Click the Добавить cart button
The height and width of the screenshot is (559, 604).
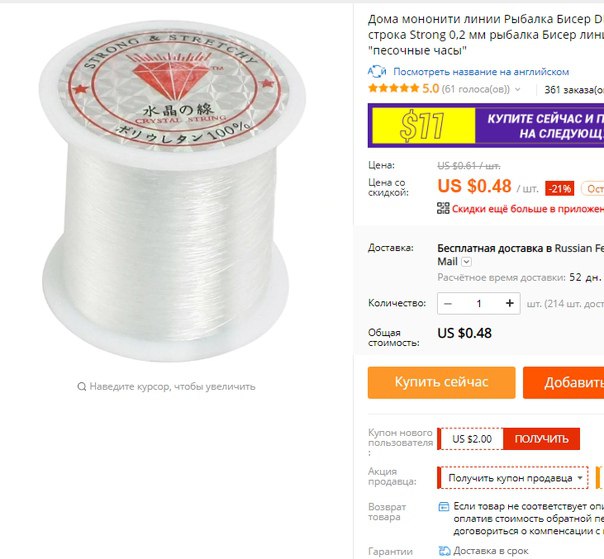click(x=563, y=382)
